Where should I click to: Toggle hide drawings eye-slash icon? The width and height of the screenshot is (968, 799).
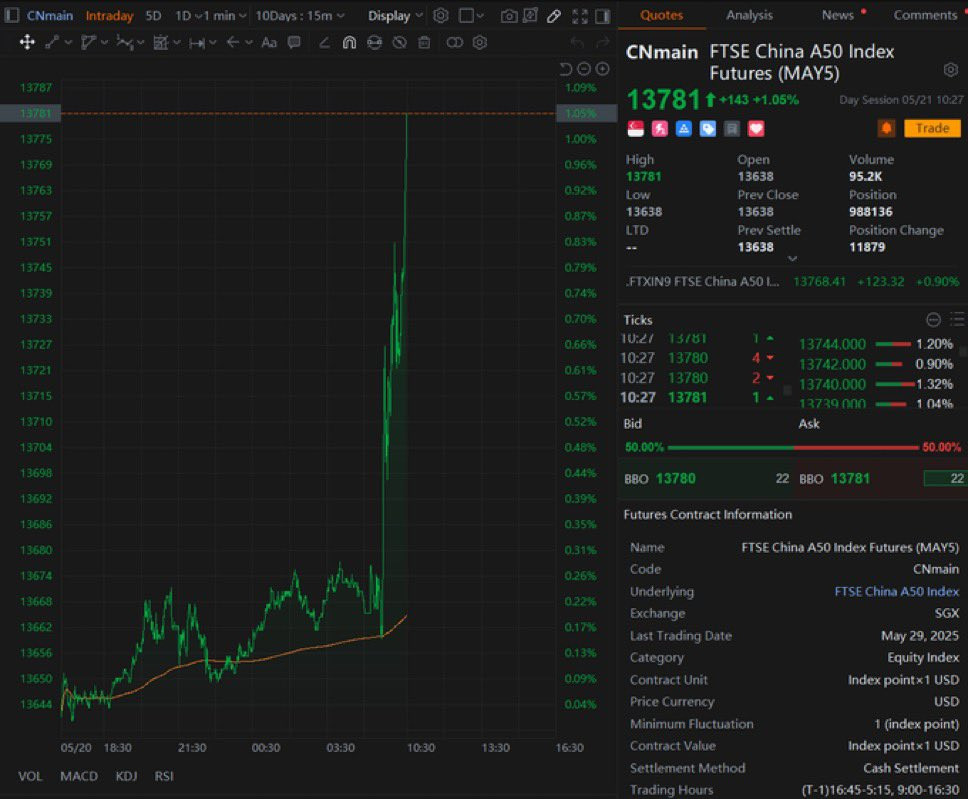click(x=399, y=43)
